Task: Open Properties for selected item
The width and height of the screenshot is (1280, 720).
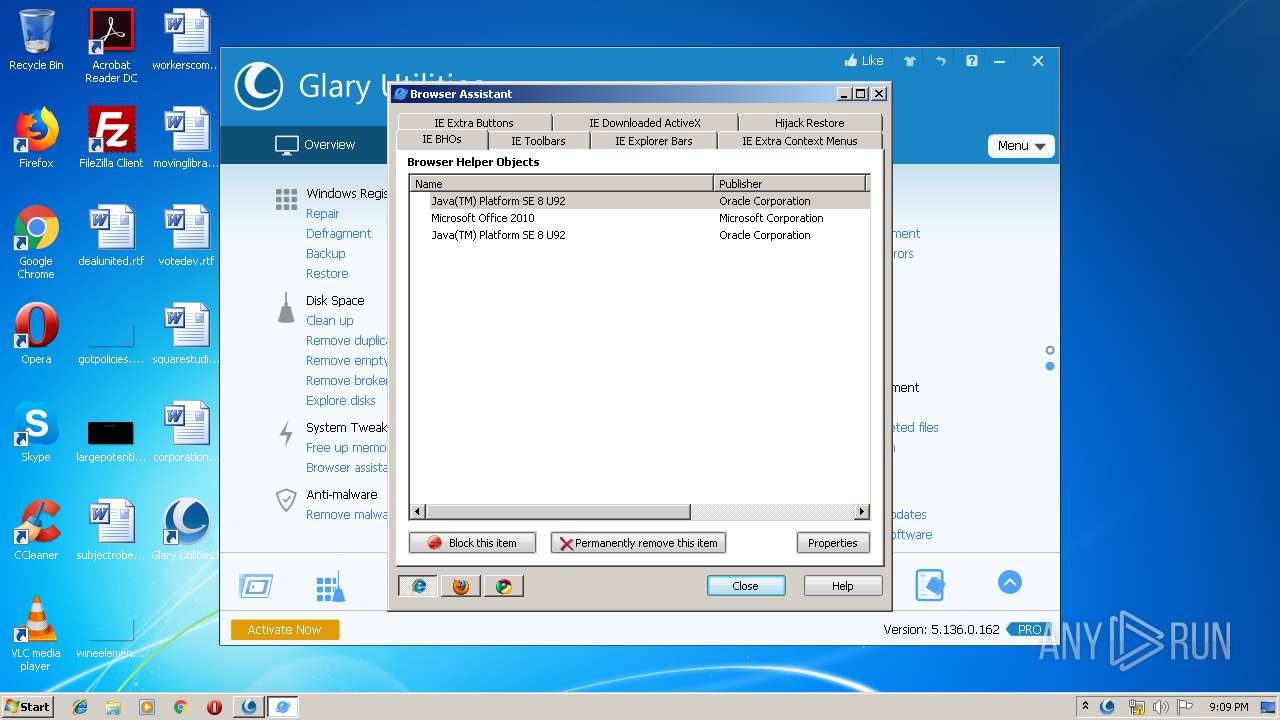Action: [x=833, y=543]
